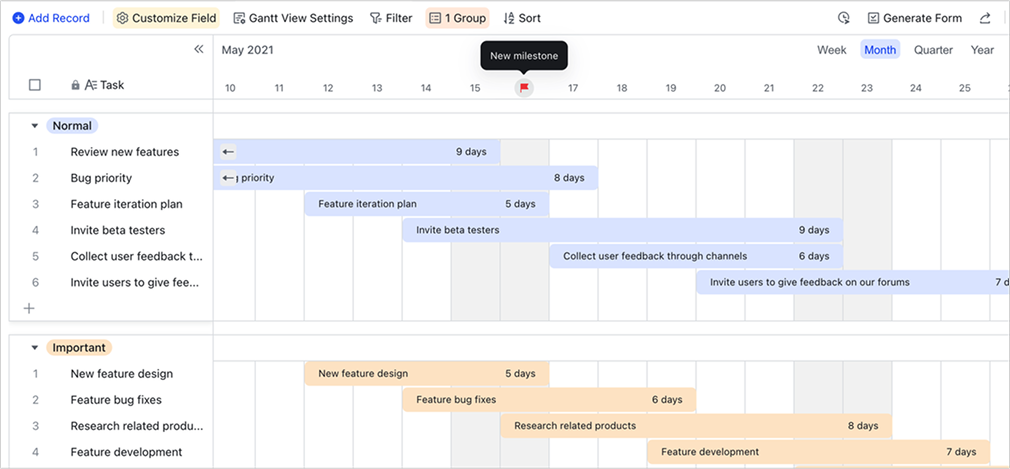Switch timeline to Week view

[831, 50]
